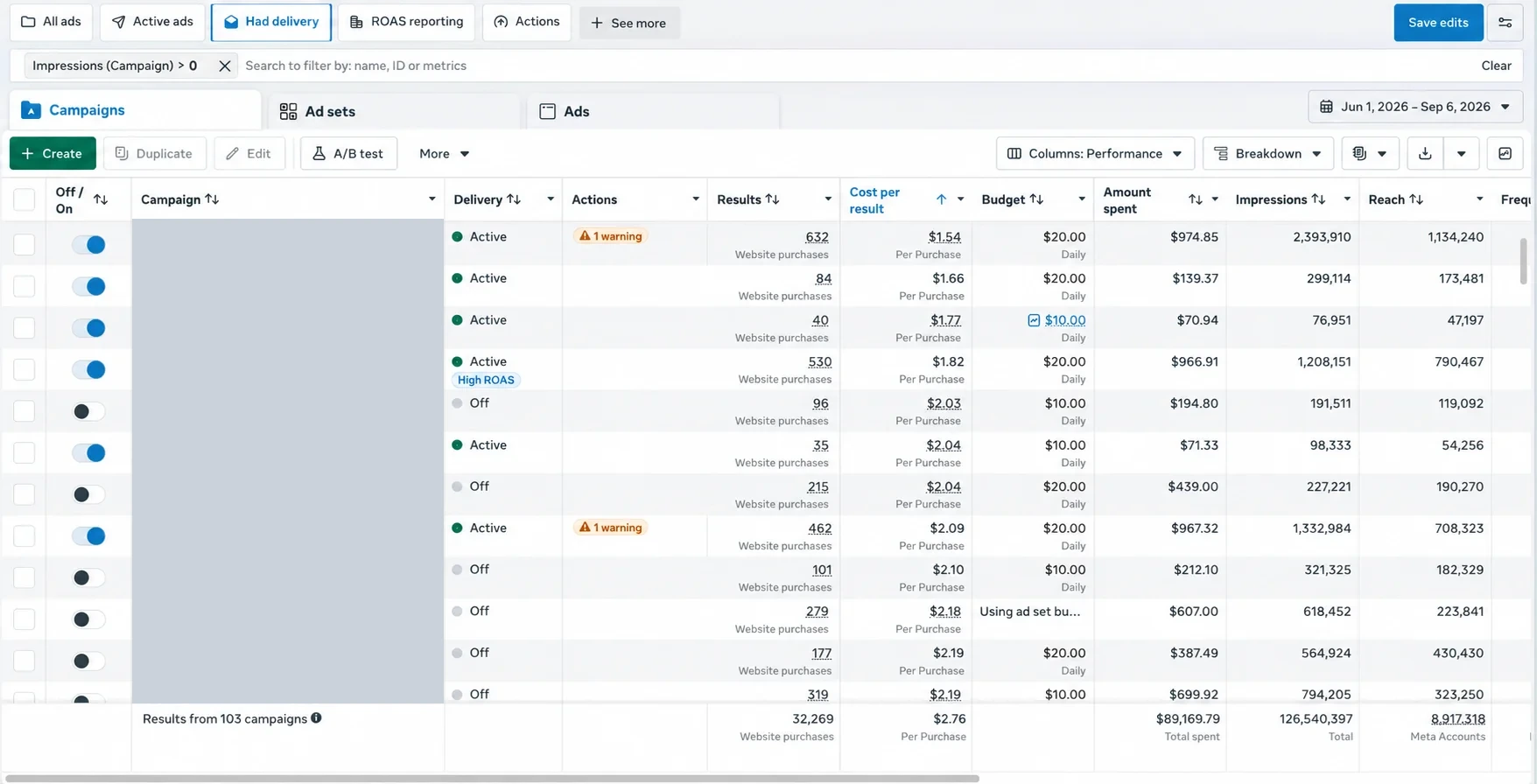
Task: Remove the Impressions filter with X
Action: coord(225,66)
